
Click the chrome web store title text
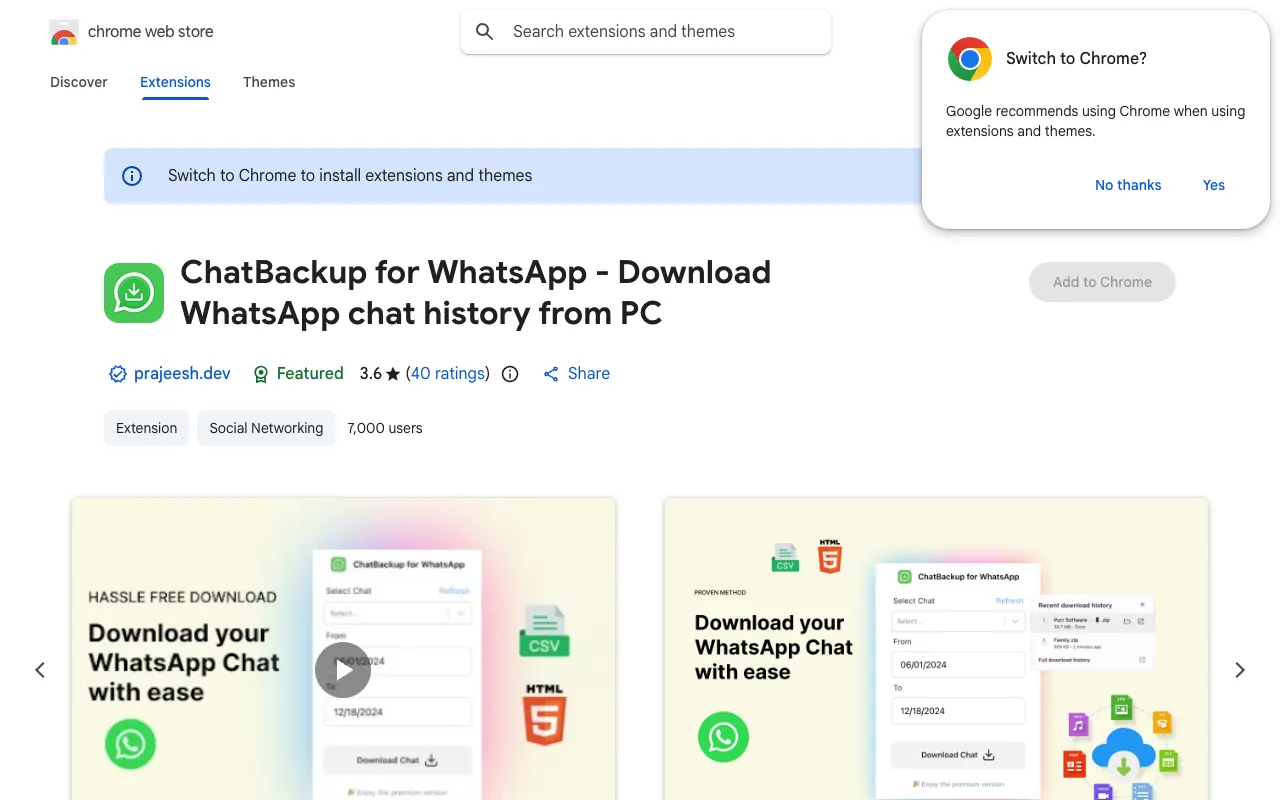point(151,32)
